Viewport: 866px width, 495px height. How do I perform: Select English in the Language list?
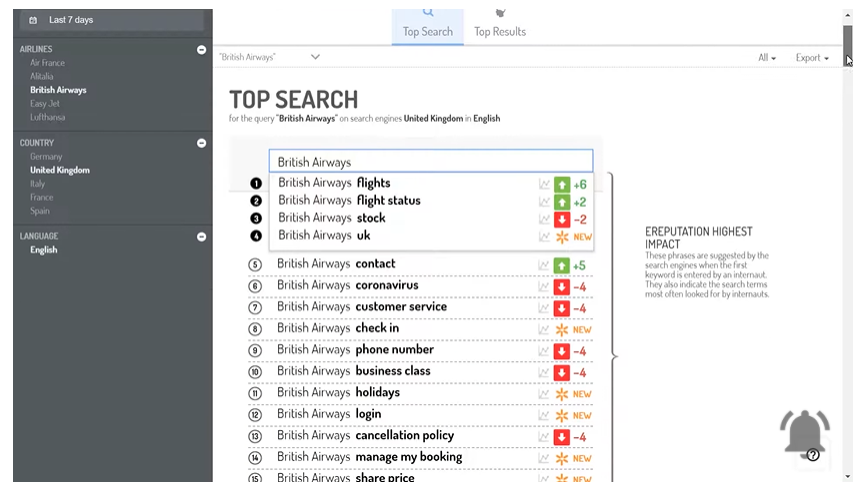pyautogui.click(x=44, y=250)
